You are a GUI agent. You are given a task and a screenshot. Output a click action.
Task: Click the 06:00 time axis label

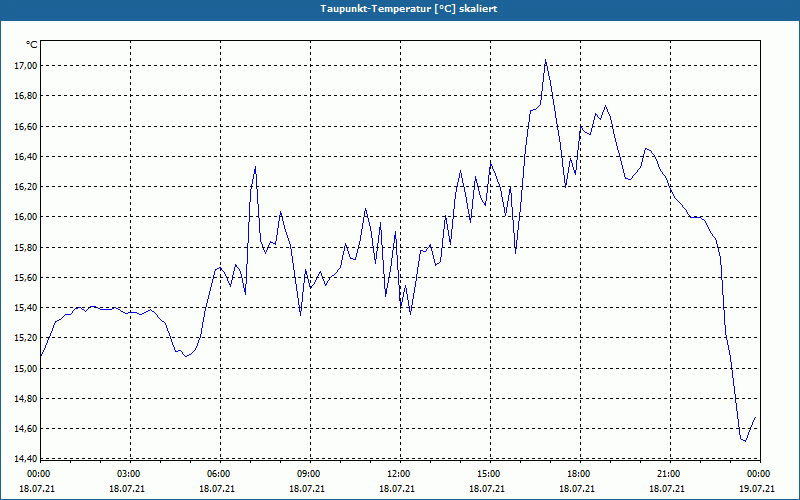click(x=219, y=474)
